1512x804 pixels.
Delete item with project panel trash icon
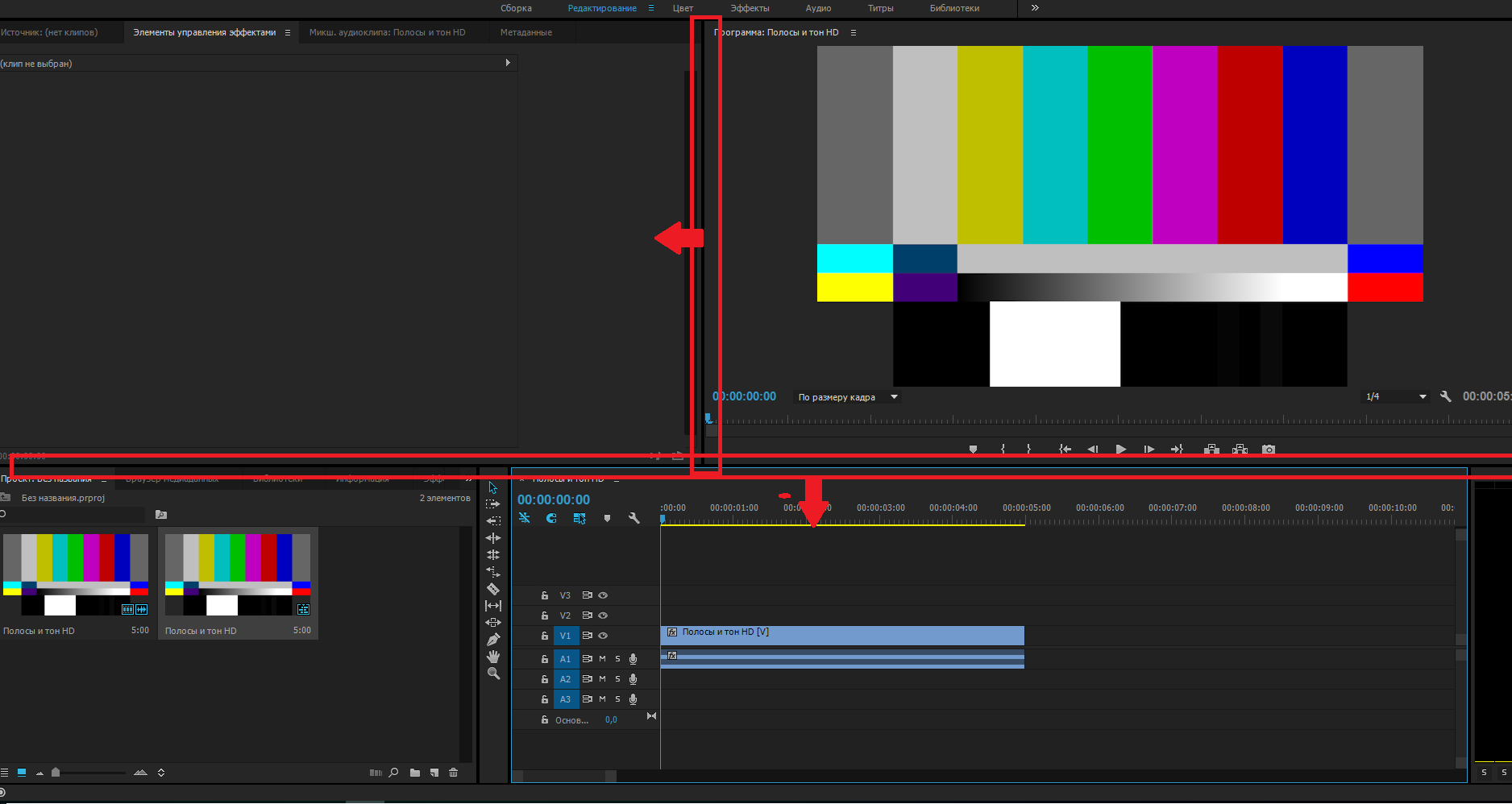[x=453, y=773]
